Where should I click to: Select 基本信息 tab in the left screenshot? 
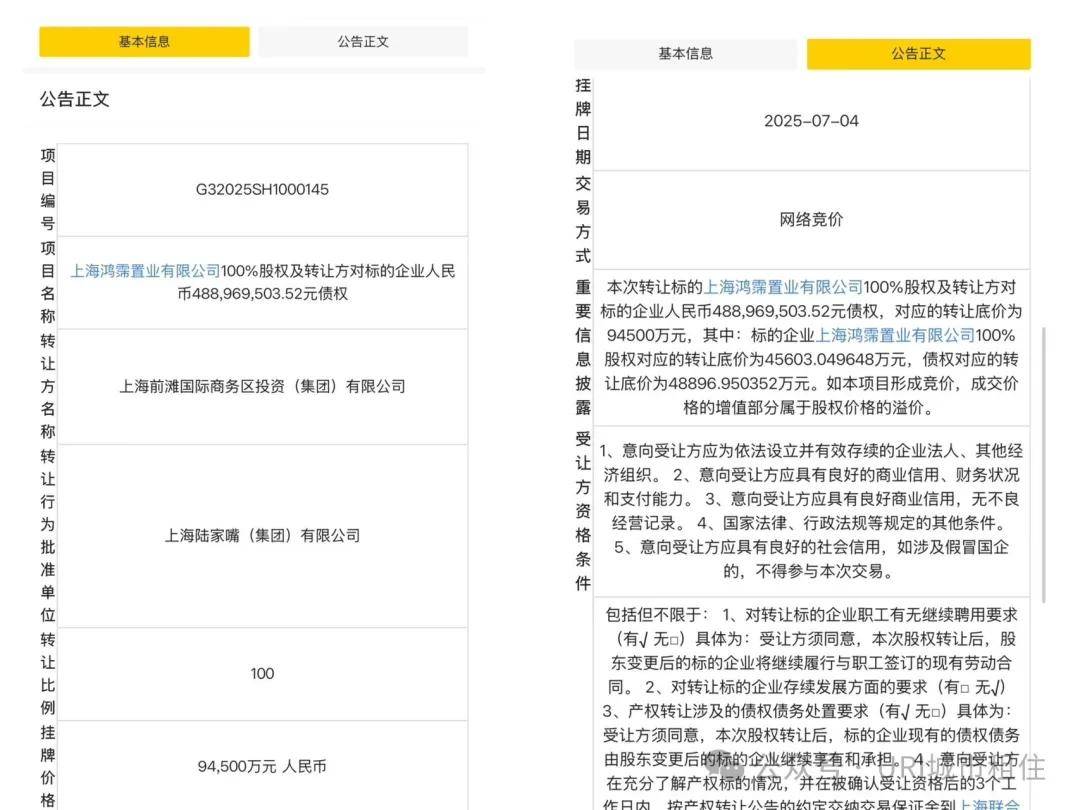pos(144,41)
